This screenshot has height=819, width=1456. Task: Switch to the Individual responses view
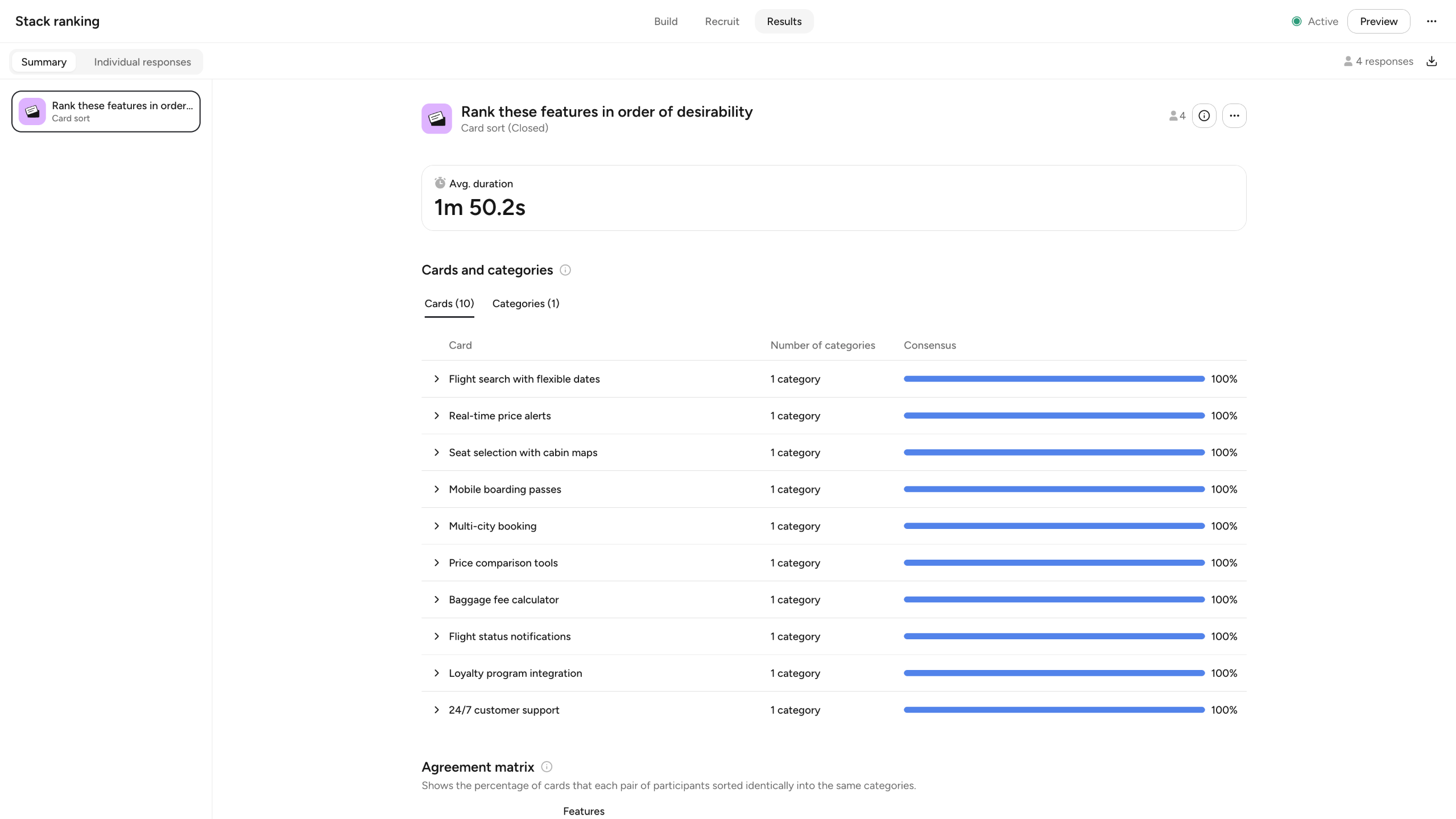point(142,62)
